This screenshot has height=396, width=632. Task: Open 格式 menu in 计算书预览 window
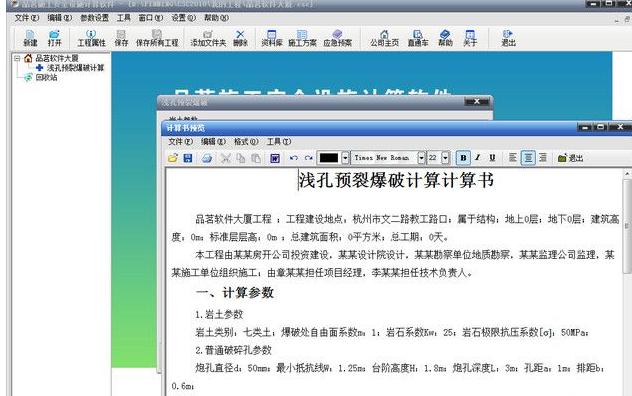click(246, 142)
